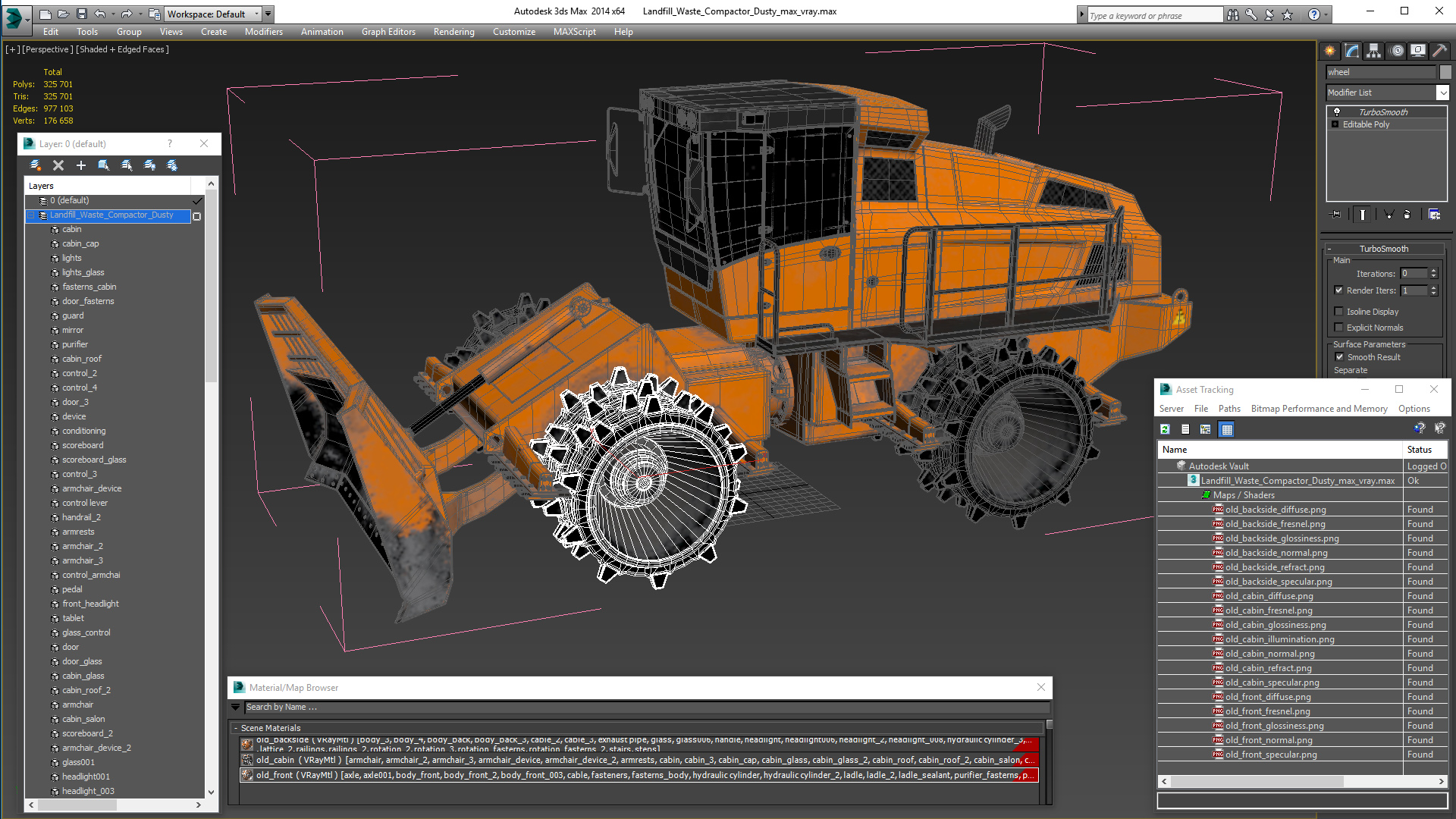Open the Rendering menu

[x=453, y=32]
